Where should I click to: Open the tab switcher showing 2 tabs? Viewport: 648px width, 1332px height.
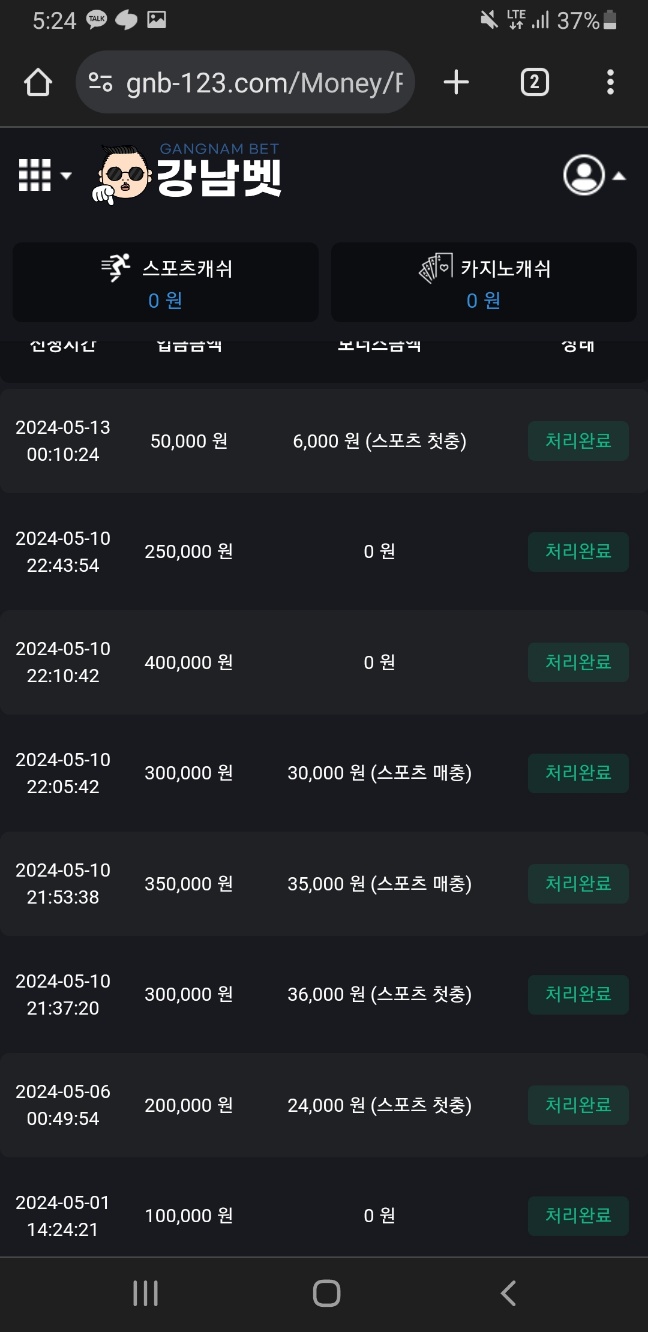pyautogui.click(x=534, y=83)
